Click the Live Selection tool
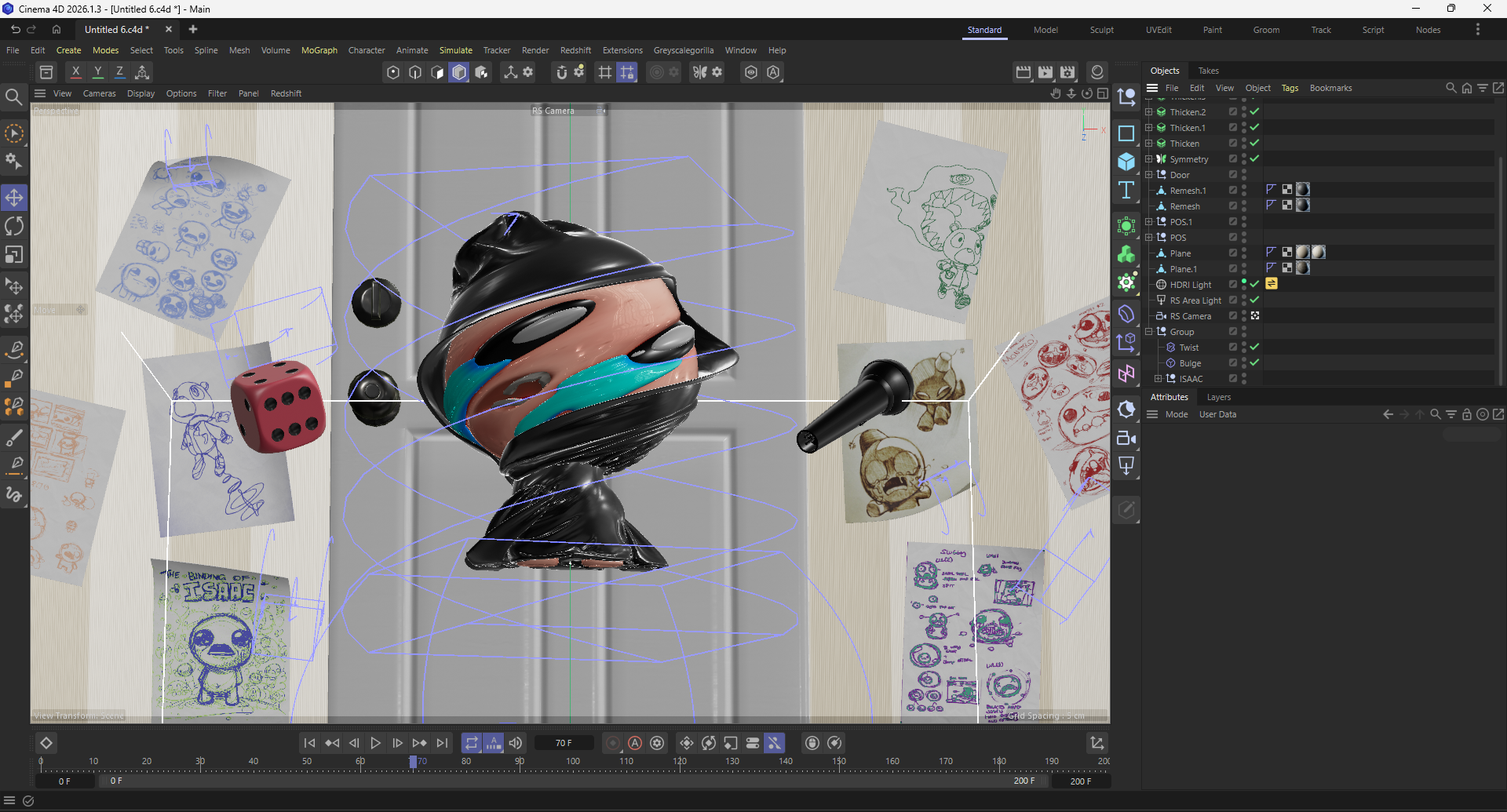This screenshot has height=812, width=1507. click(x=14, y=133)
